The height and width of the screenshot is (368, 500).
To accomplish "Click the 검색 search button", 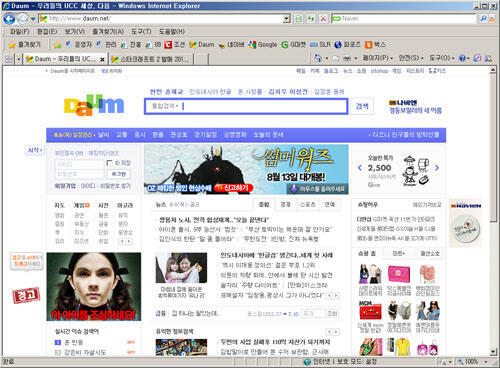I will 362,106.
